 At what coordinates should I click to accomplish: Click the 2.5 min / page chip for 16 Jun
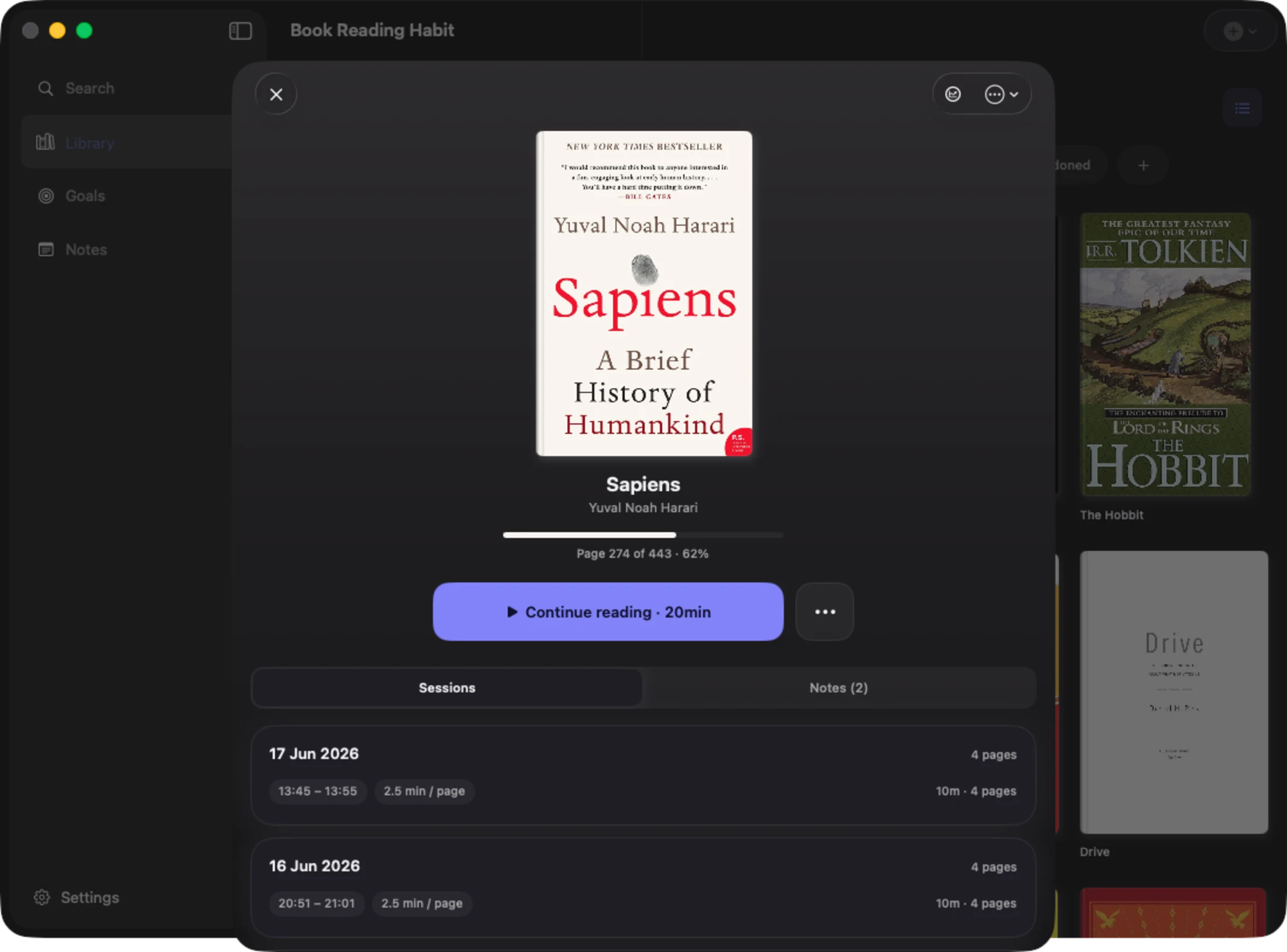click(422, 903)
